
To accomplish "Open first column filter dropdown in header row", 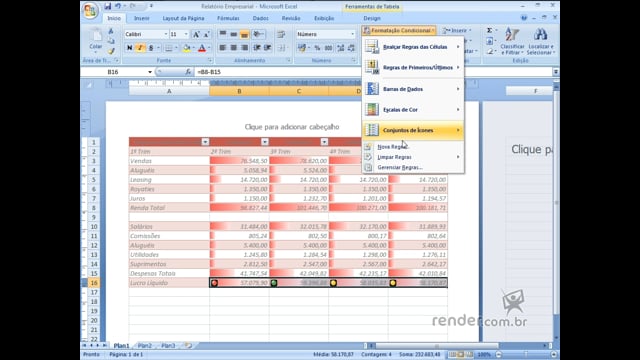I will (x=205, y=142).
